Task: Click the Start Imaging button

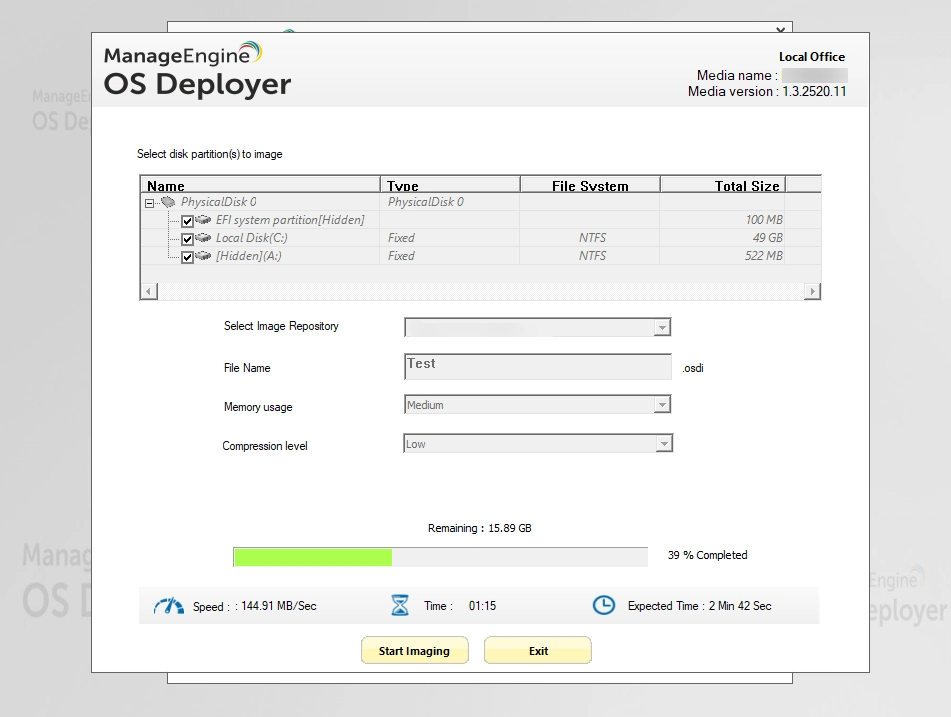Action: (414, 650)
